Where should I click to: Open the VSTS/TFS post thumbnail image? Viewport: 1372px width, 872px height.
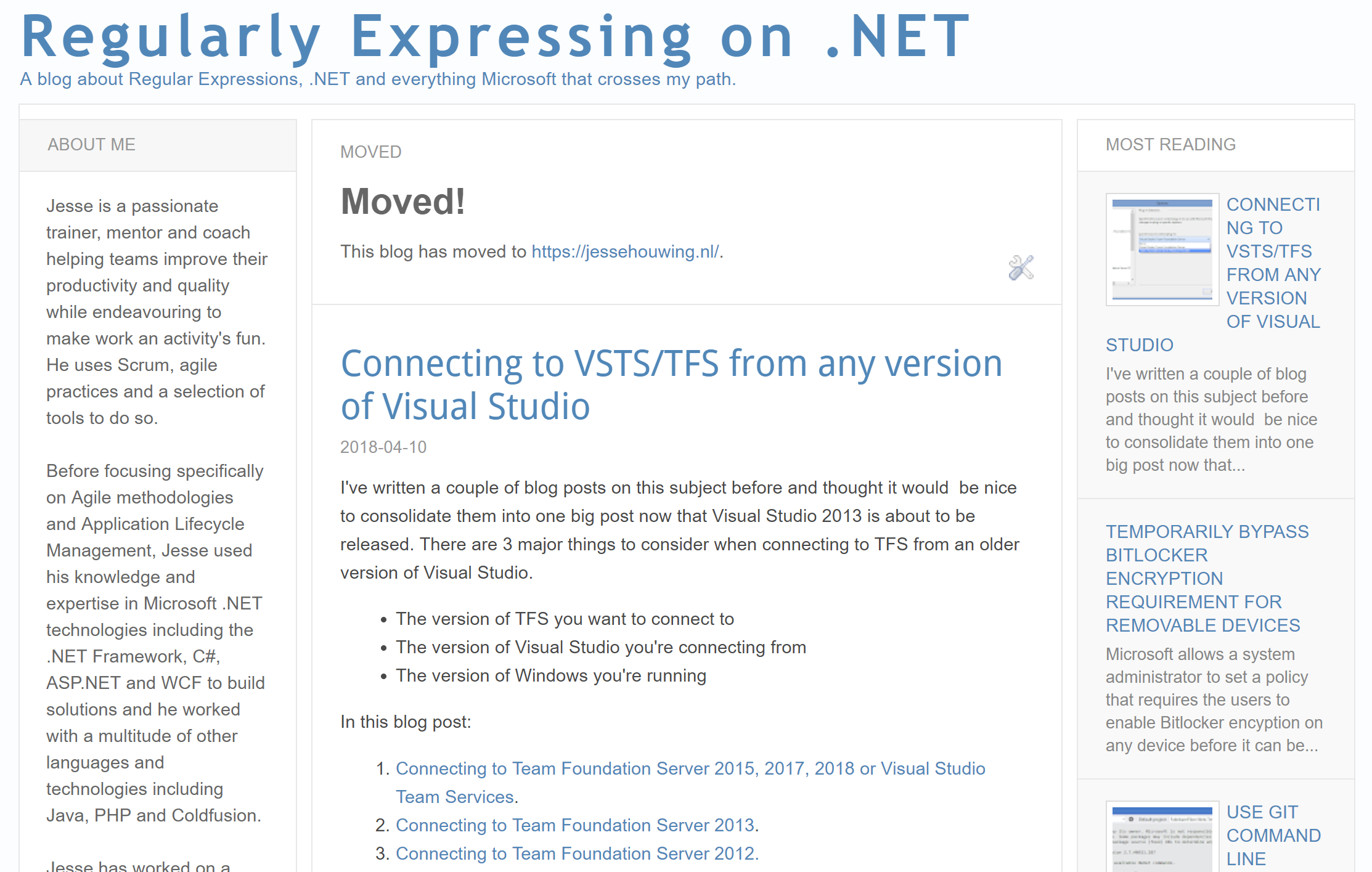click(1162, 250)
